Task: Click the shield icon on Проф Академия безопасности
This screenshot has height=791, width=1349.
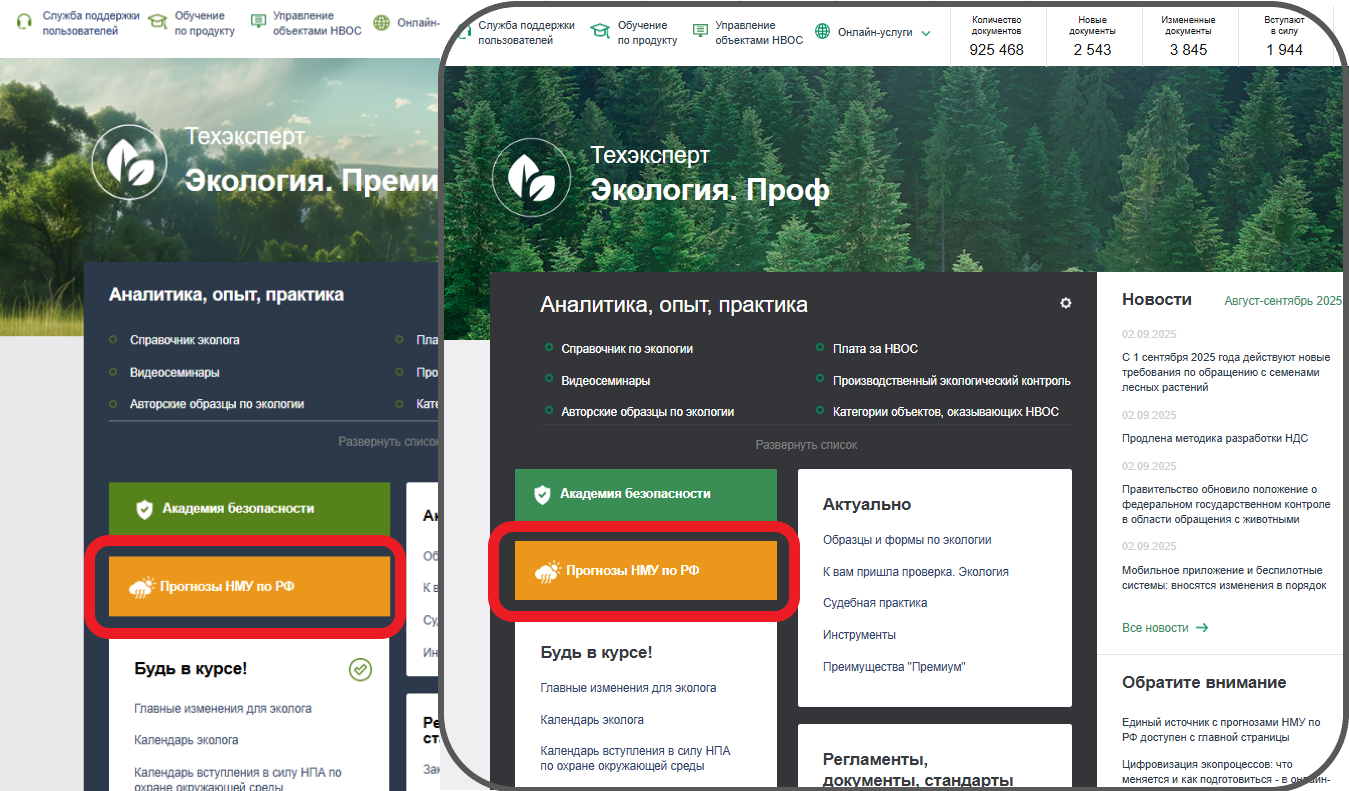Action: pos(542,494)
